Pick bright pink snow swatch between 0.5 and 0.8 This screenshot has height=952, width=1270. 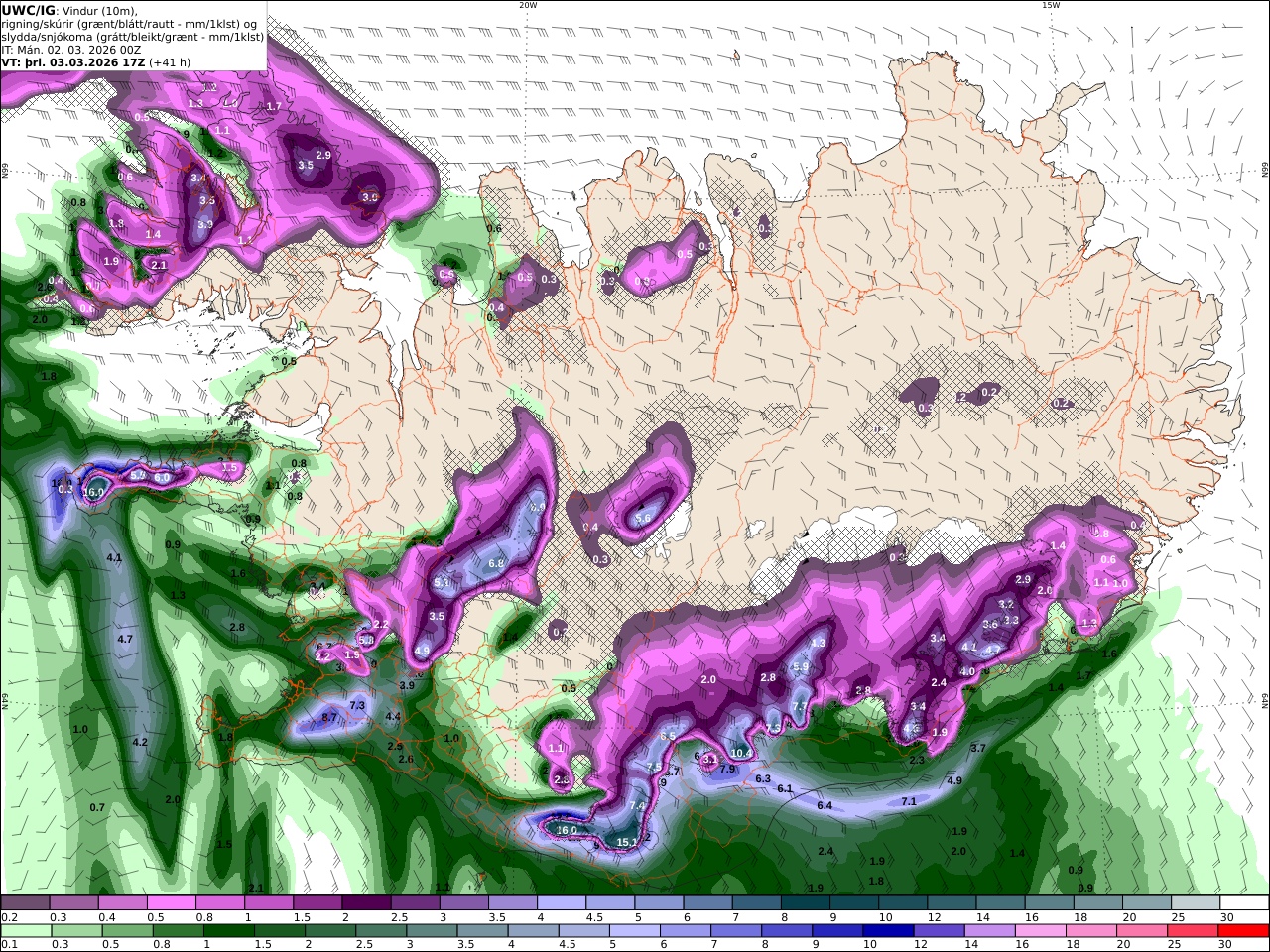pyautogui.click(x=171, y=902)
